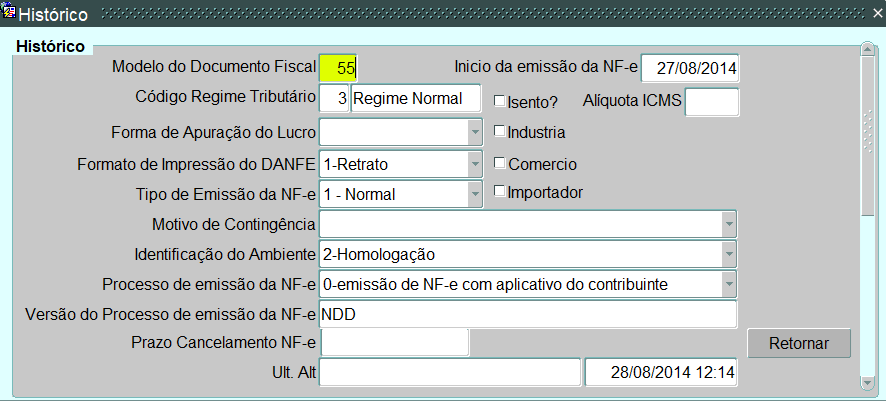Toggle the Comercio checkbox
This screenshot has height=401, width=886.
tap(500, 163)
